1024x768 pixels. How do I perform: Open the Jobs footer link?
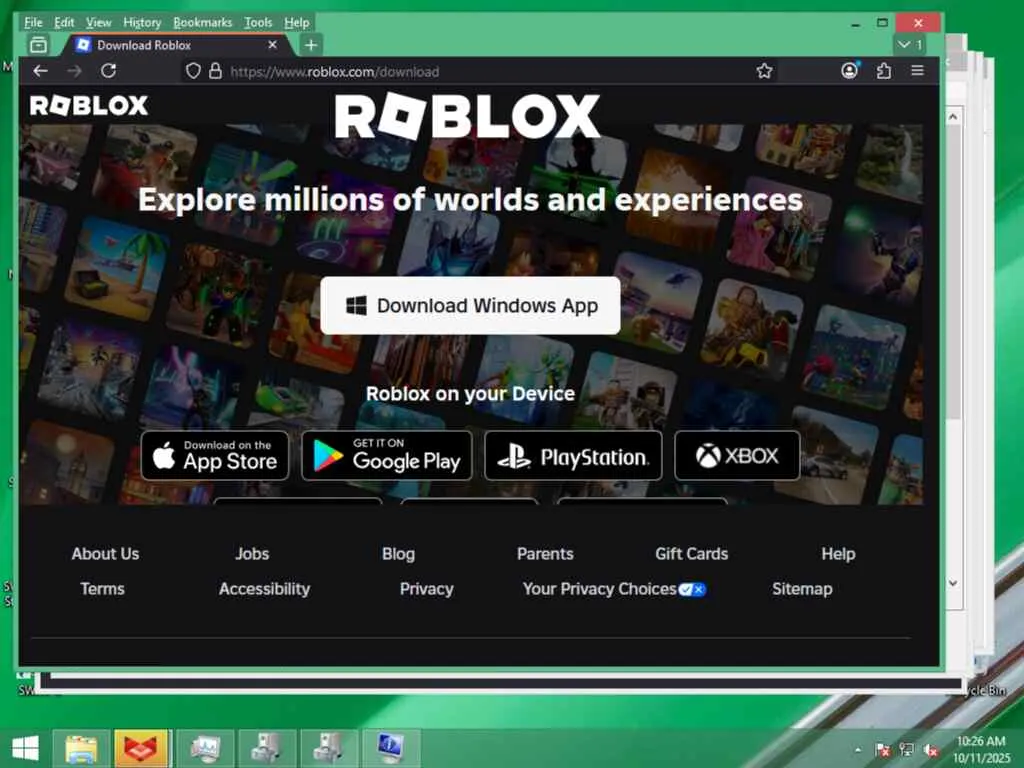[x=252, y=554]
